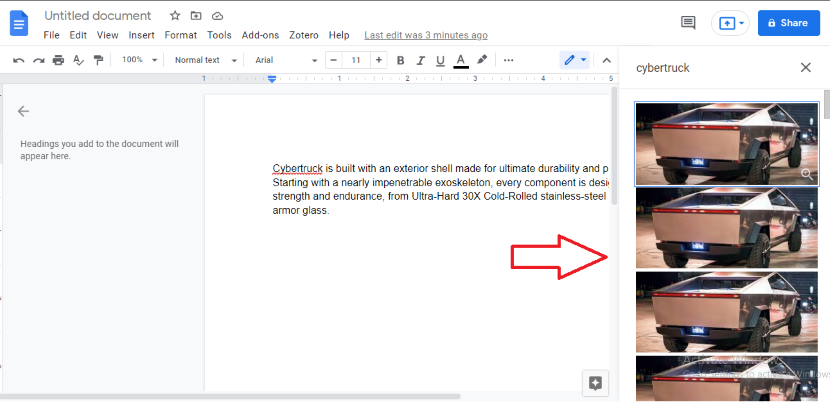Screen dimensions: 830x402
Task: Open the Insert menu
Action: point(141,35)
